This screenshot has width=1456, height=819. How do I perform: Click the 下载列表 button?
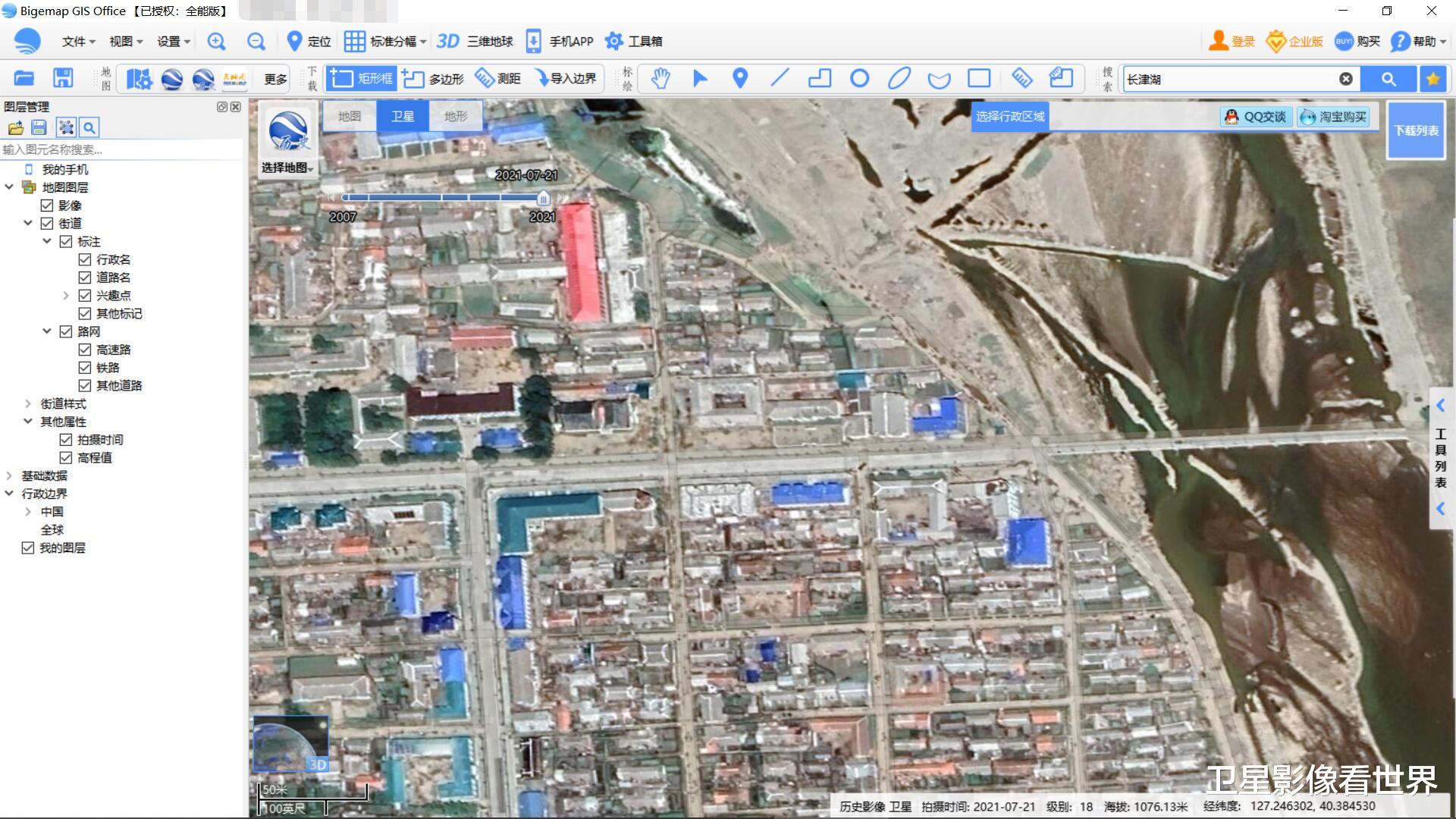1415,130
